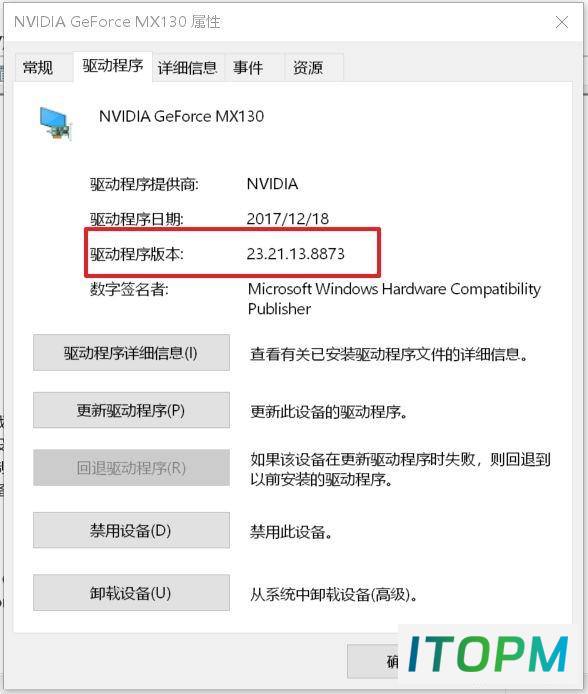Disable the device with 禁用设备(D)

pos(131,530)
